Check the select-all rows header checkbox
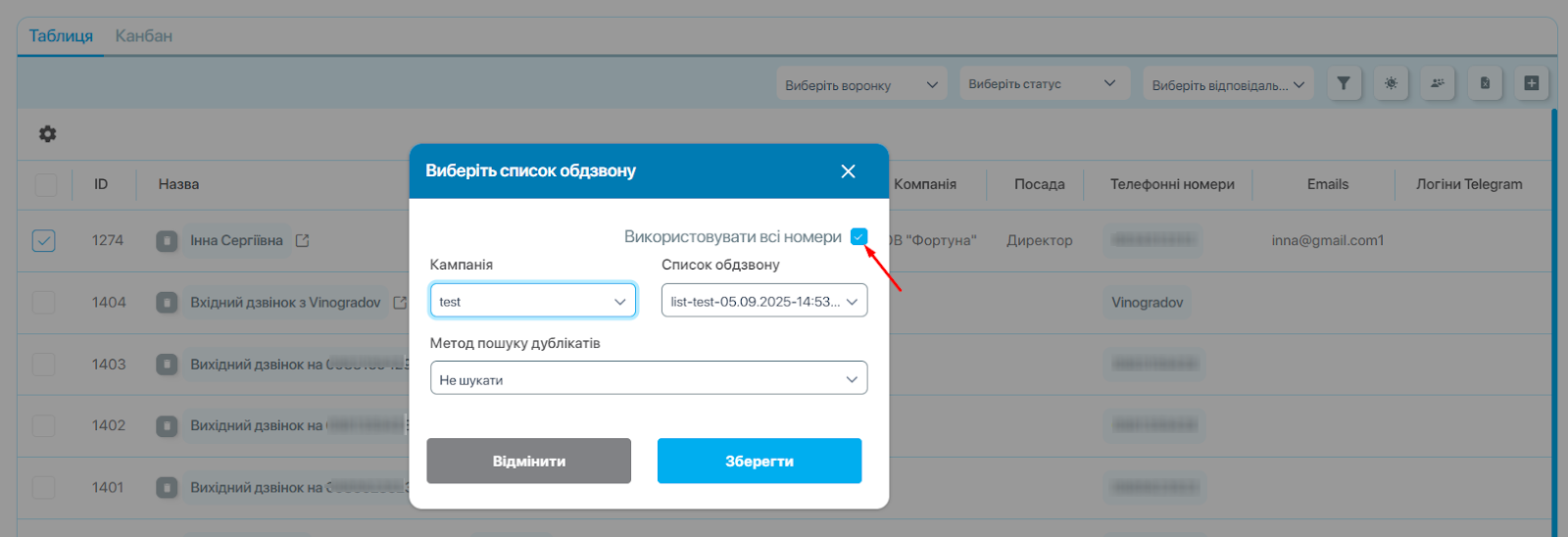Image resolution: width=1568 pixels, height=537 pixels. coord(45,184)
